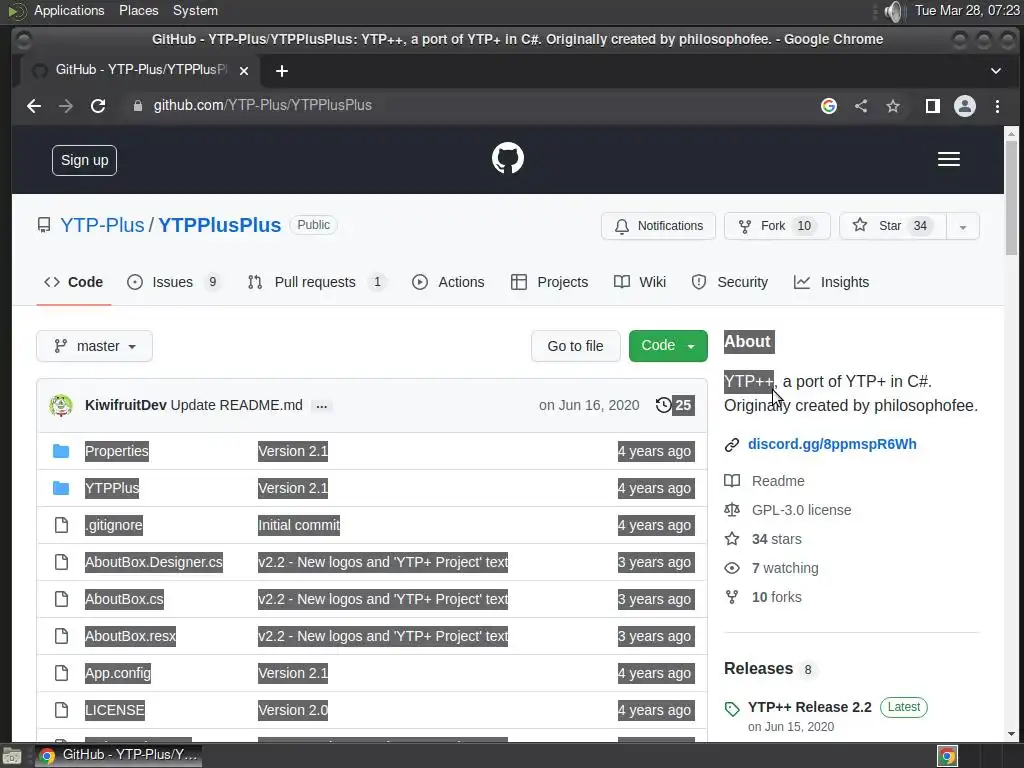1024x768 pixels.
Task: Click the Sign up button
Action: 84,161
